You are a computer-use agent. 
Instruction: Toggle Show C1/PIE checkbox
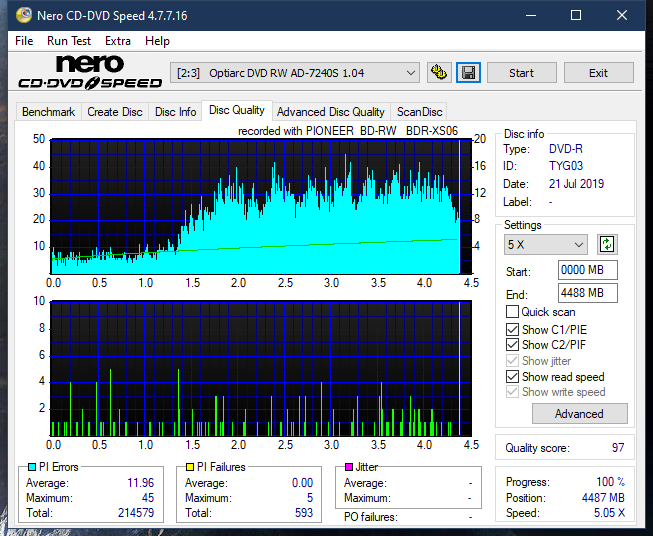point(512,329)
